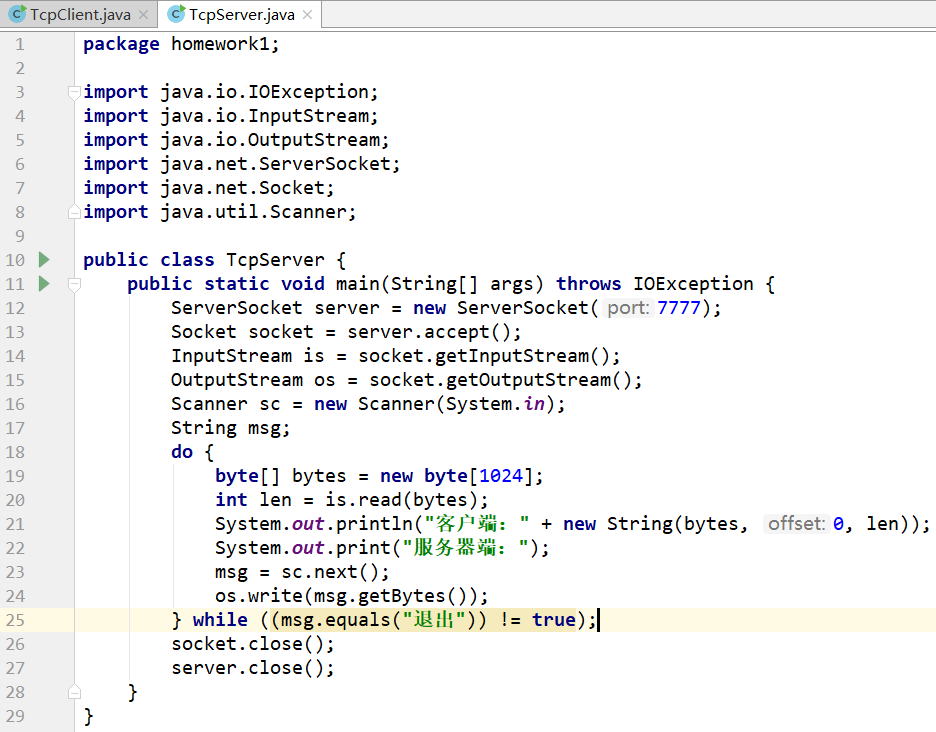Click the 'main' method name
Viewport: 936px width, 732px height.
(x=358, y=284)
